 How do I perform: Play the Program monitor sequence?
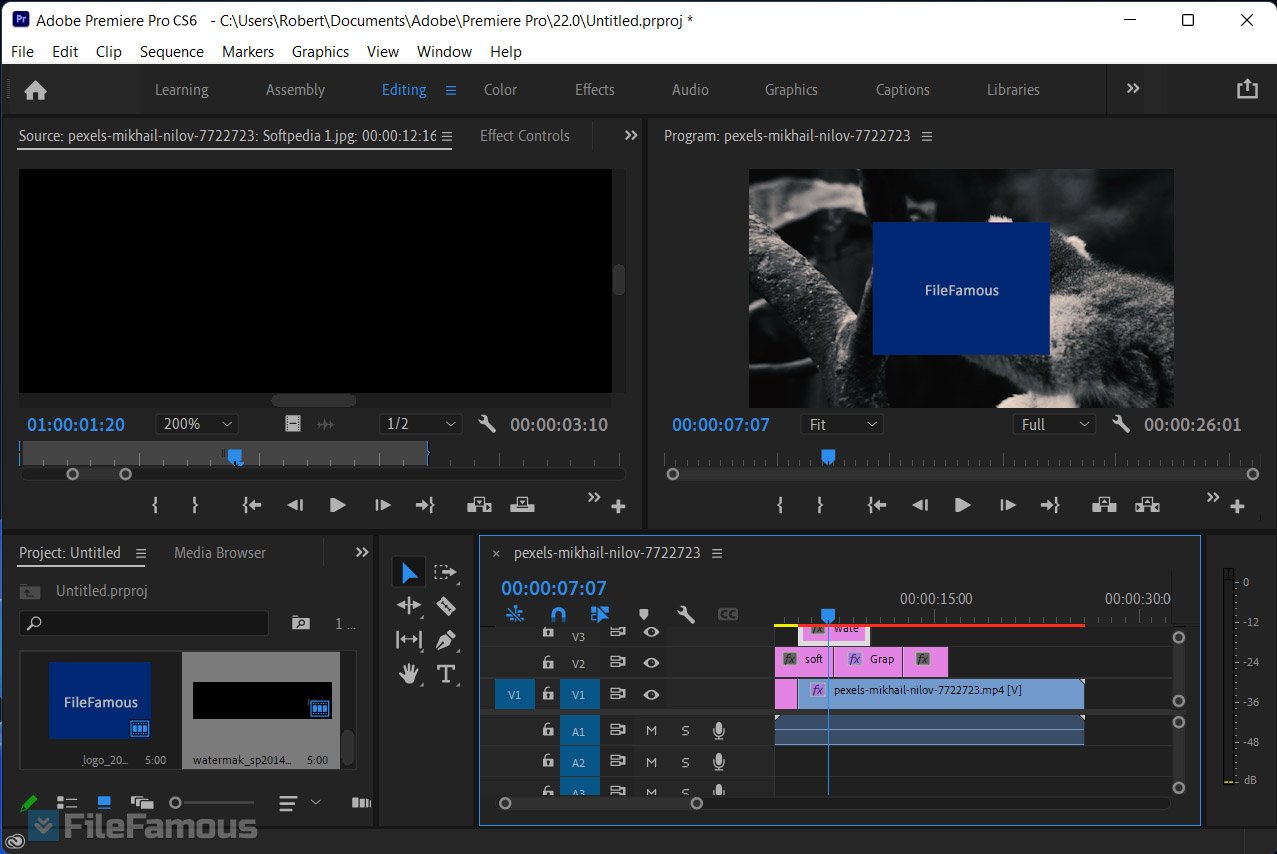[962, 505]
